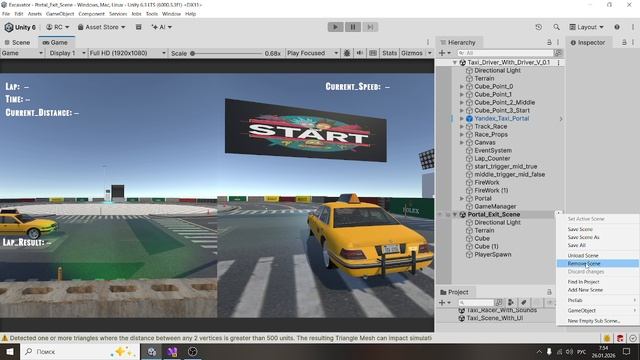Select the Inspector tab
Image resolution: width=640 pixels, height=360 pixels.
588,42
